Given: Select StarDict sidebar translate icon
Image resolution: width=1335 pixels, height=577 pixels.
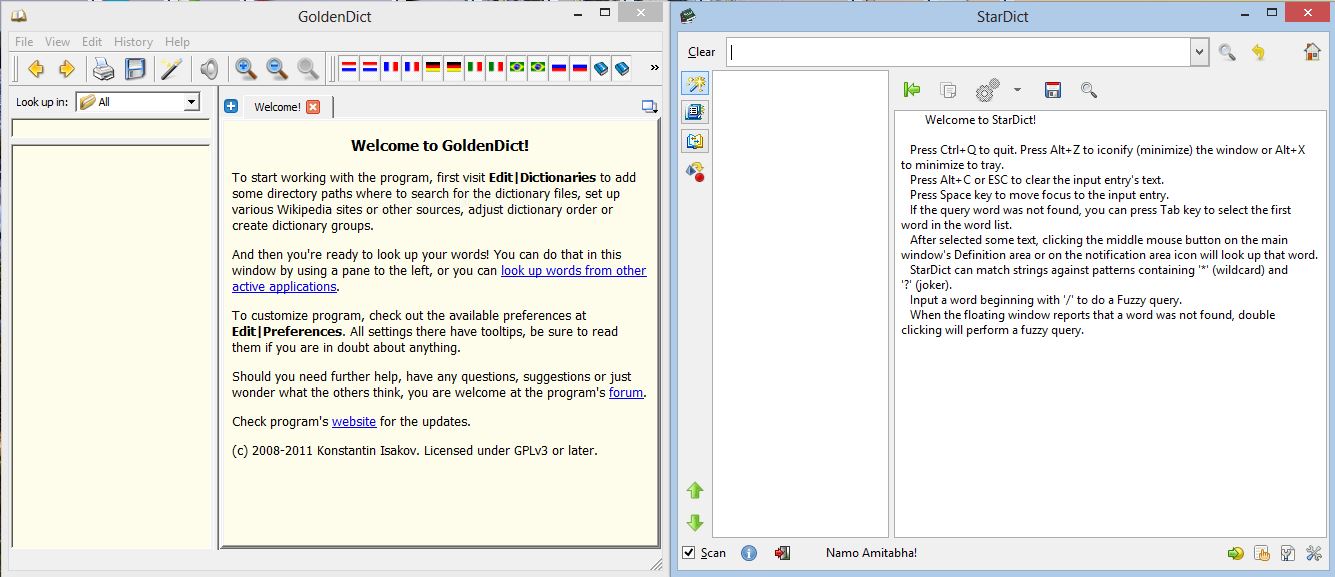Looking at the screenshot, I should pyautogui.click(x=695, y=141).
